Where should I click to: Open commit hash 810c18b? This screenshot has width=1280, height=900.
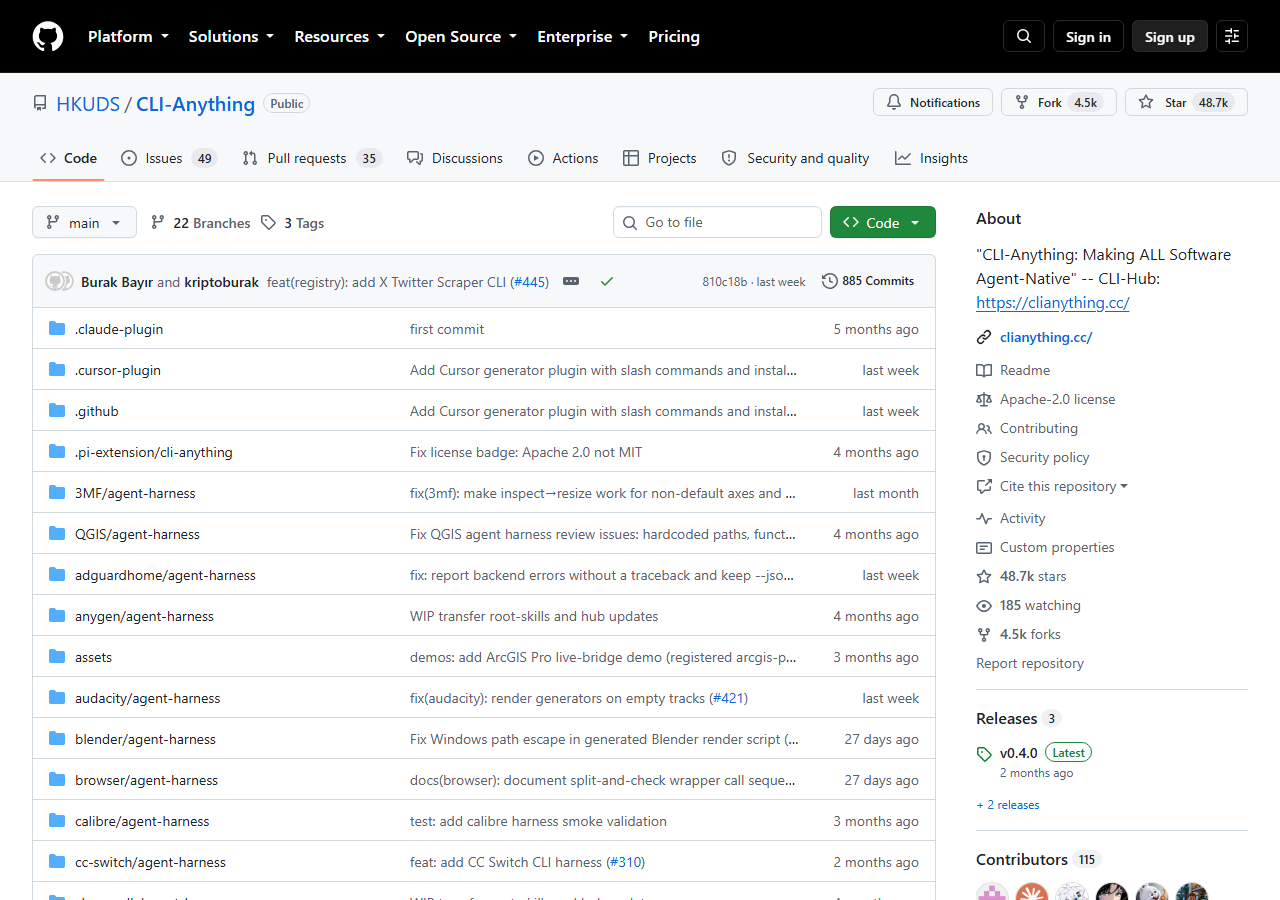725,282
